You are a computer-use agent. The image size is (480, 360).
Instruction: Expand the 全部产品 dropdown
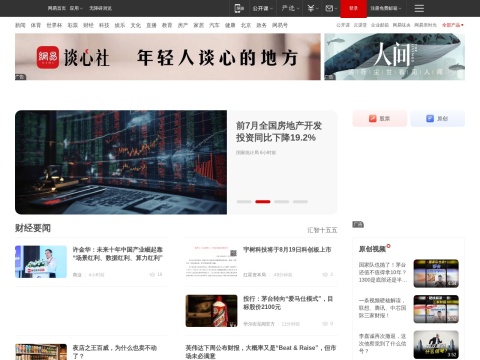pyautogui.click(x=453, y=25)
